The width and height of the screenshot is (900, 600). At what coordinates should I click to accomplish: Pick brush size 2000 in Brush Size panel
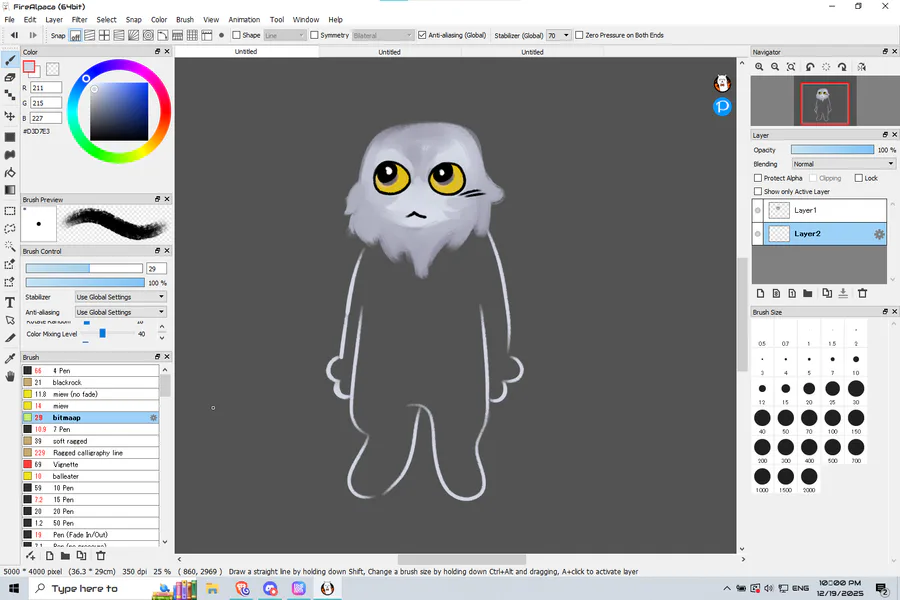(x=809, y=477)
